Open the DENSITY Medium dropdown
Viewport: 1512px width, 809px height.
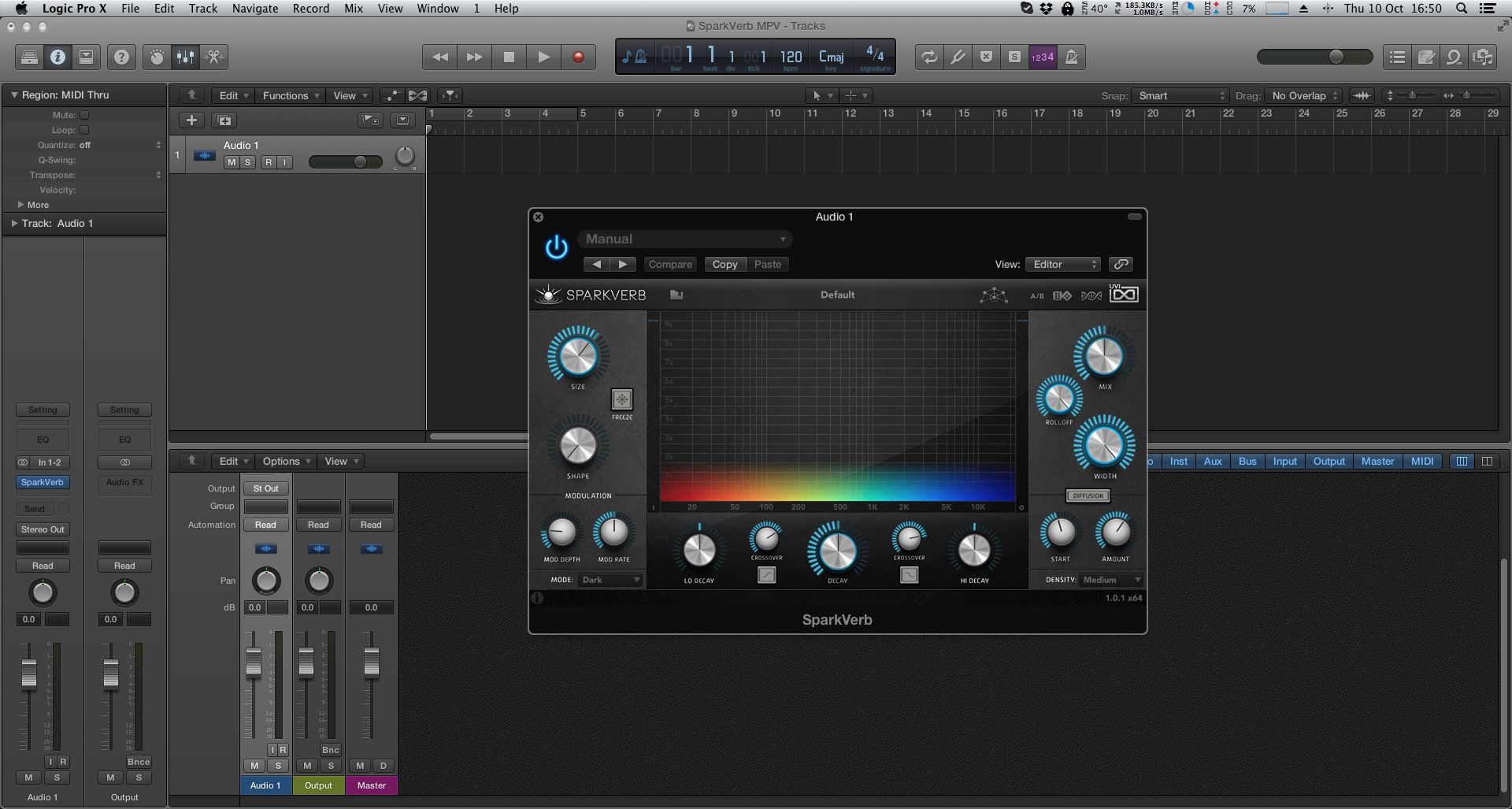[x=1111, y=580]
